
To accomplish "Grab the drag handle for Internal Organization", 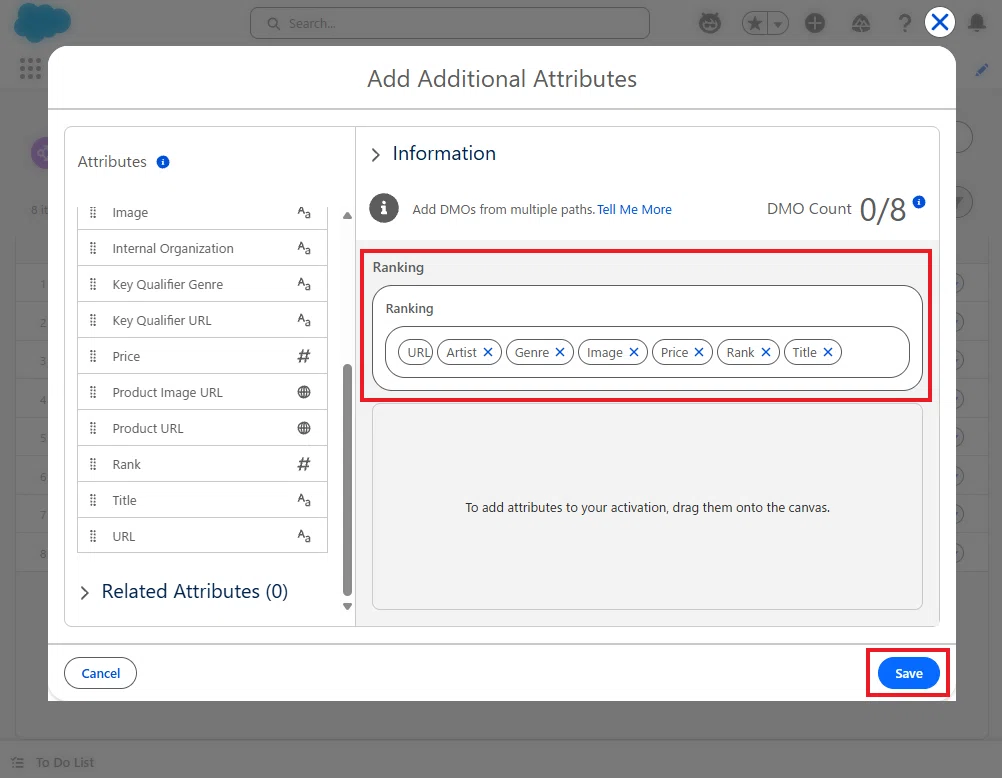I will (x=93, y=248).
